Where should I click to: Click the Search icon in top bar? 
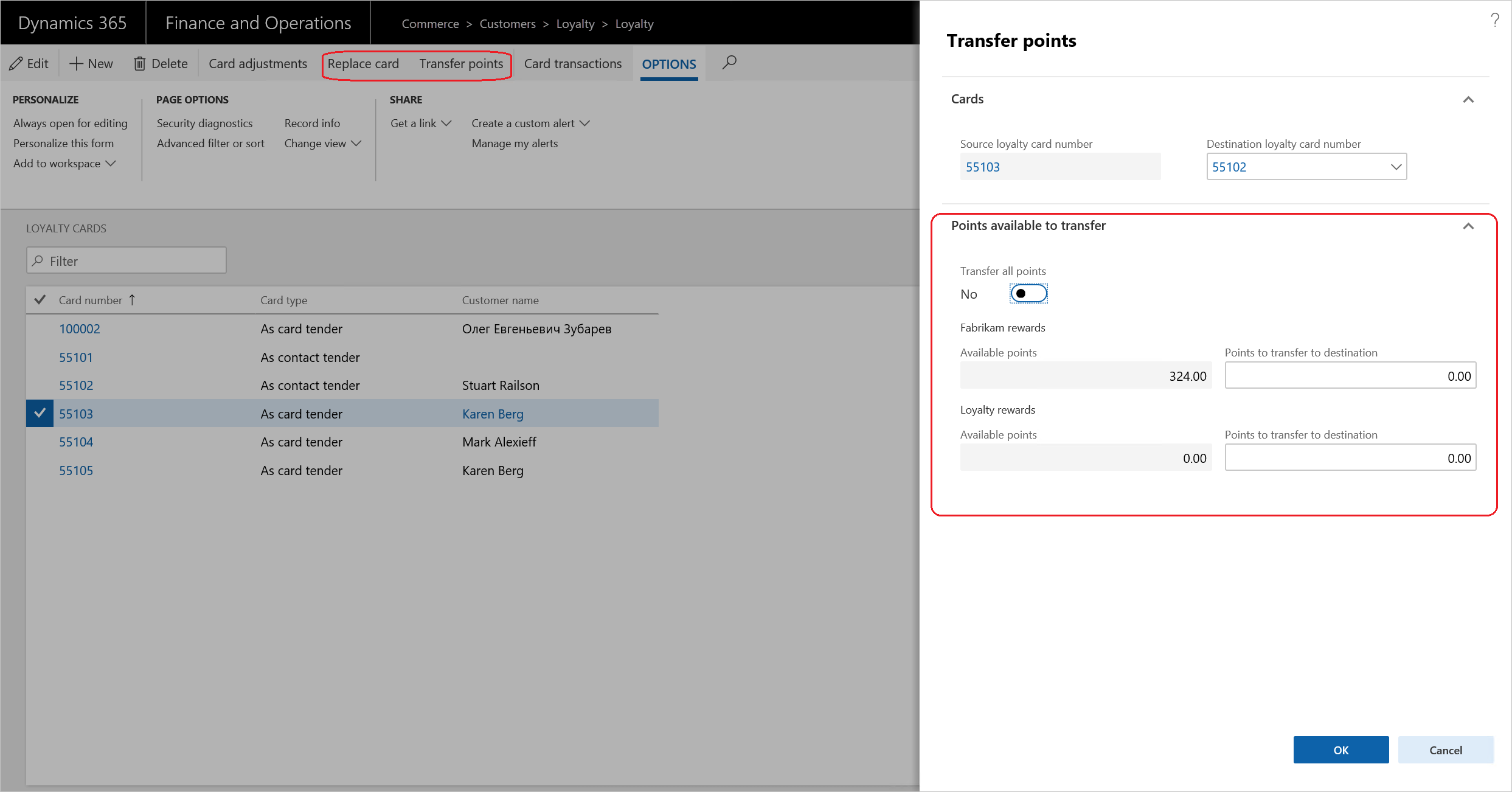click(x=730, y=62)
